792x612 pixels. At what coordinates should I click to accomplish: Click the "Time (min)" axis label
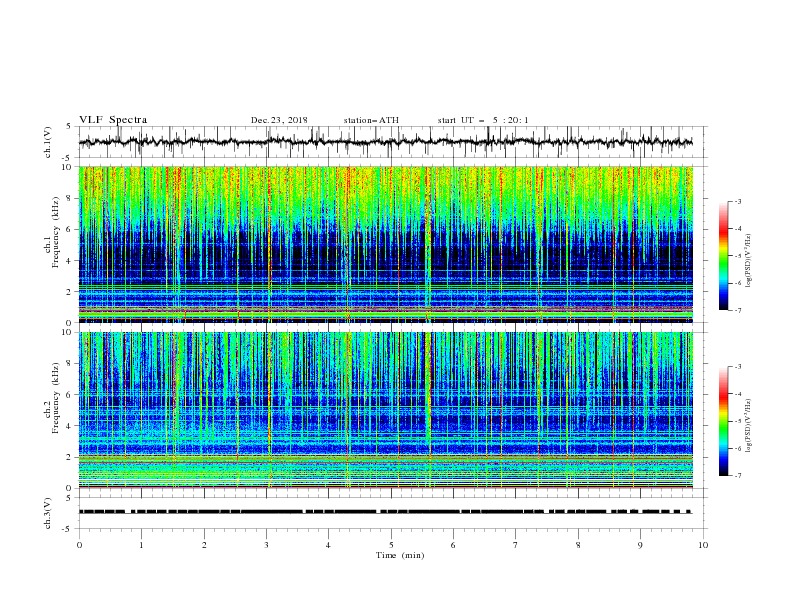pyautogui.click(x=400, y=555)
